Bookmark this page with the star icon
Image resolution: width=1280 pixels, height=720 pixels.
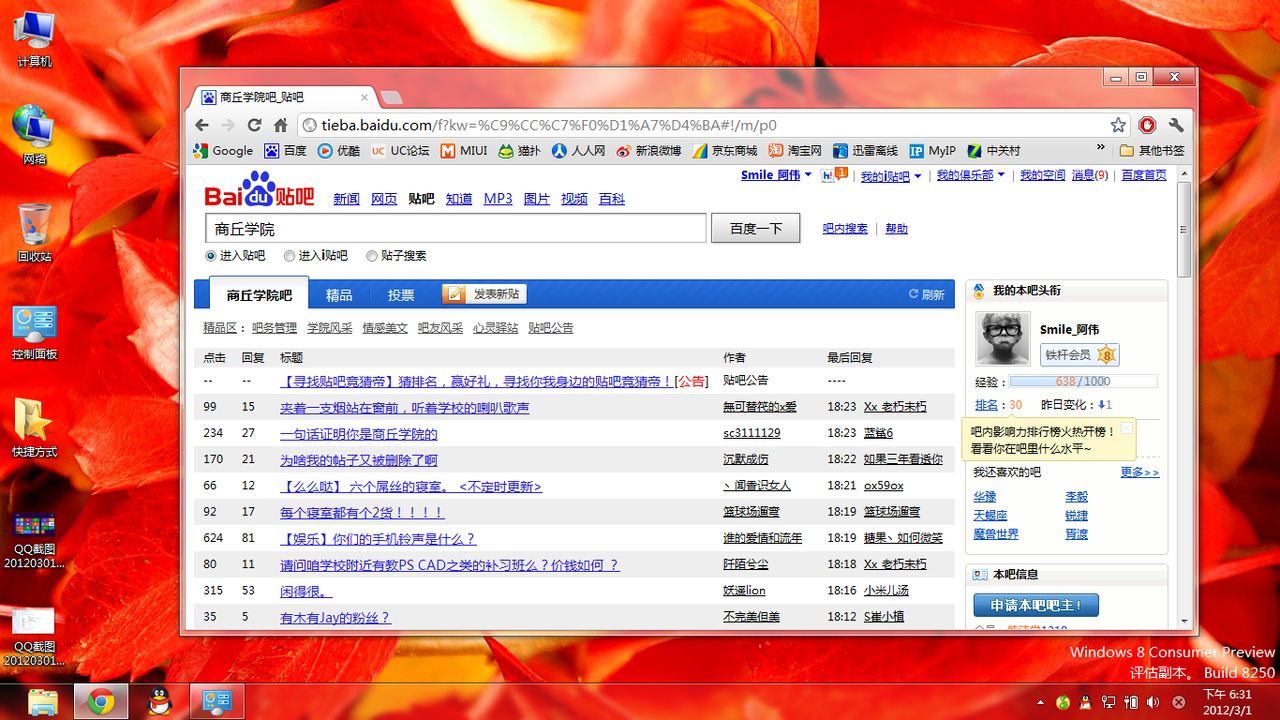click(x=1118, y=125)
